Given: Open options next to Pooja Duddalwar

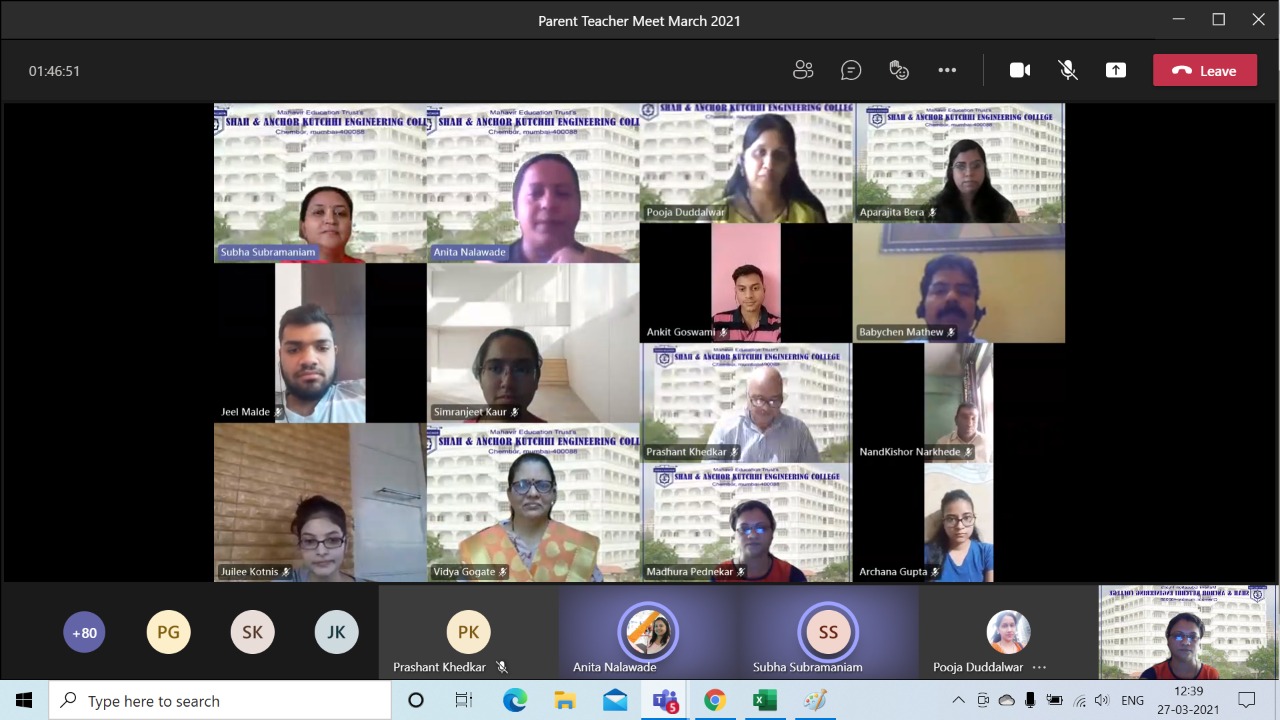Looking at the screenshot, I should pos(1039,667).
